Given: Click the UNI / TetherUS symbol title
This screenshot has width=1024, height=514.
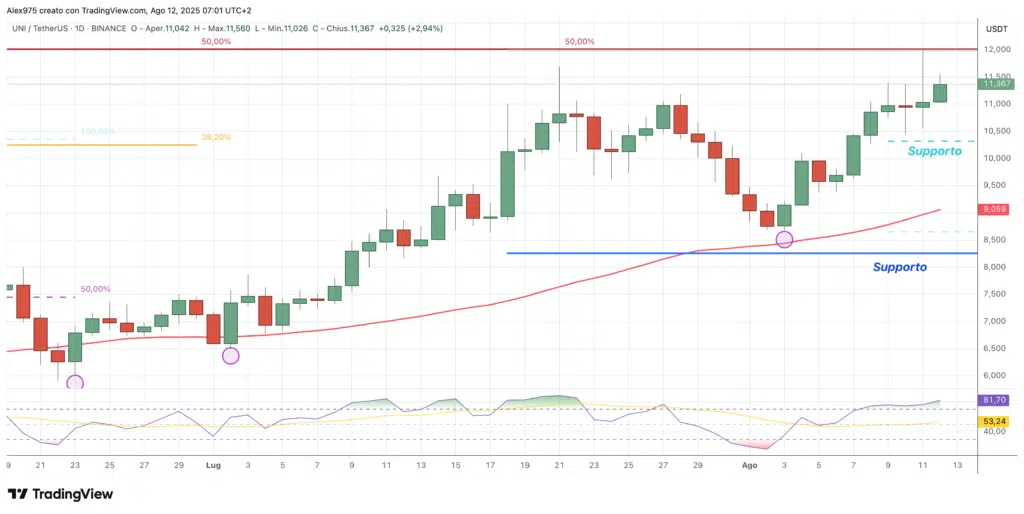Looking at the screenshot, I should coord(48,29).
